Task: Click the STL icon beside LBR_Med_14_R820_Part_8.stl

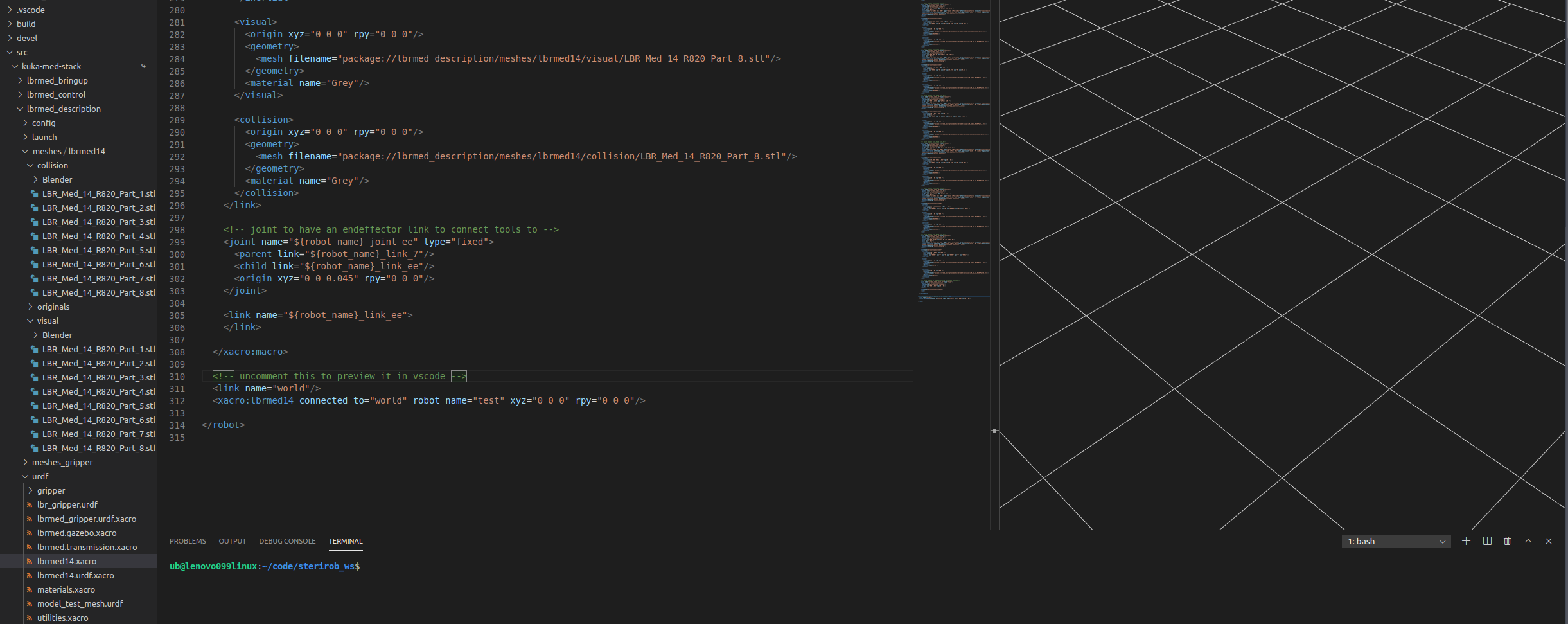Action: click(x=35, y=292)
